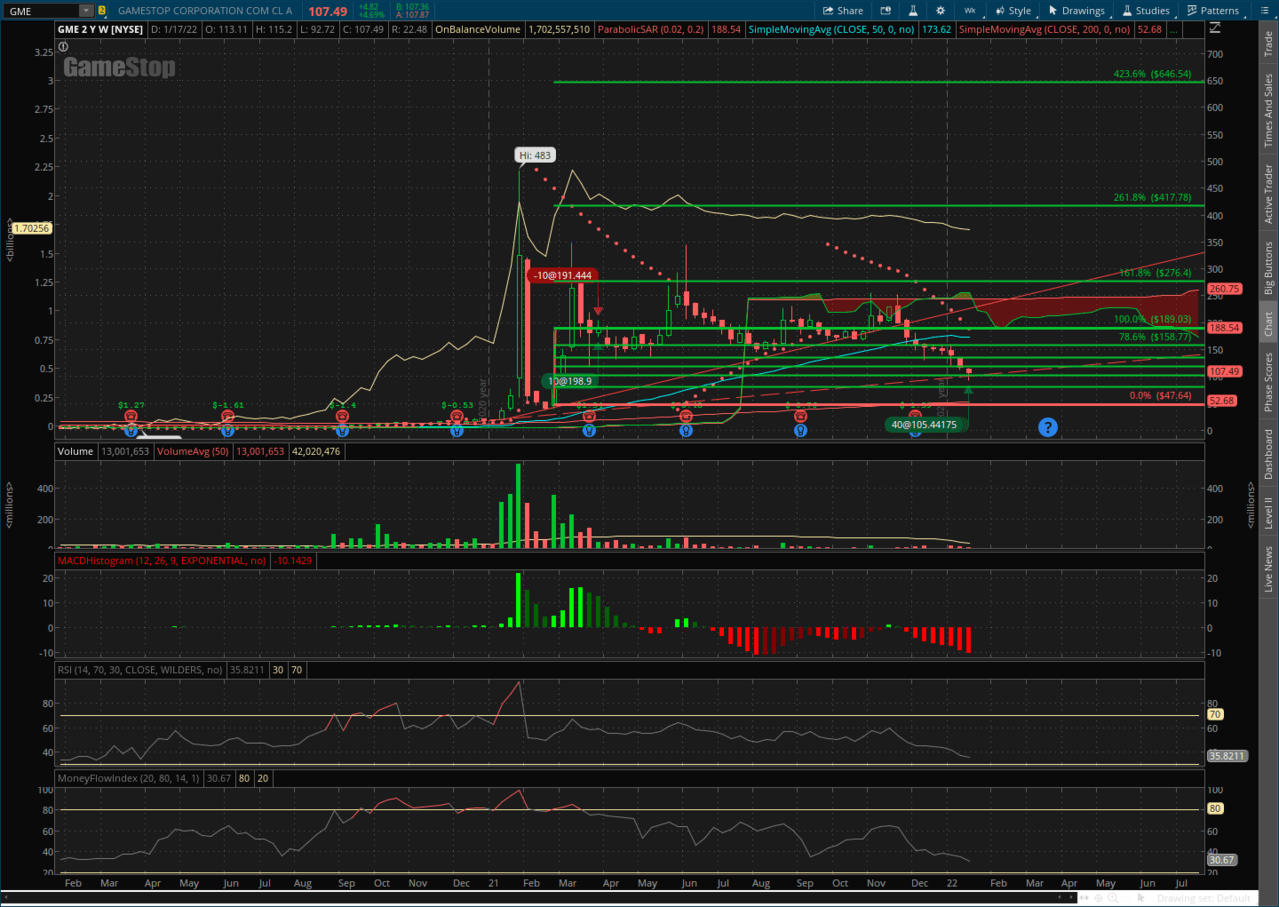Viewport: 1279px width, 907px height.
Task: Open the Live News sidebar tab
Action: [x=1269, y=570]
